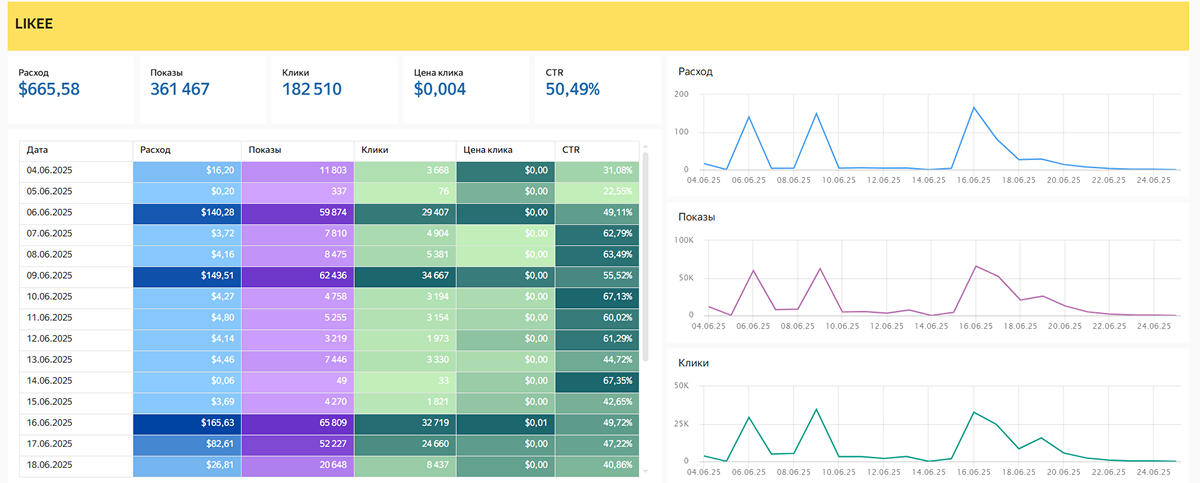
Task: Select the Клики total 182 510
Action: [311, 89]
